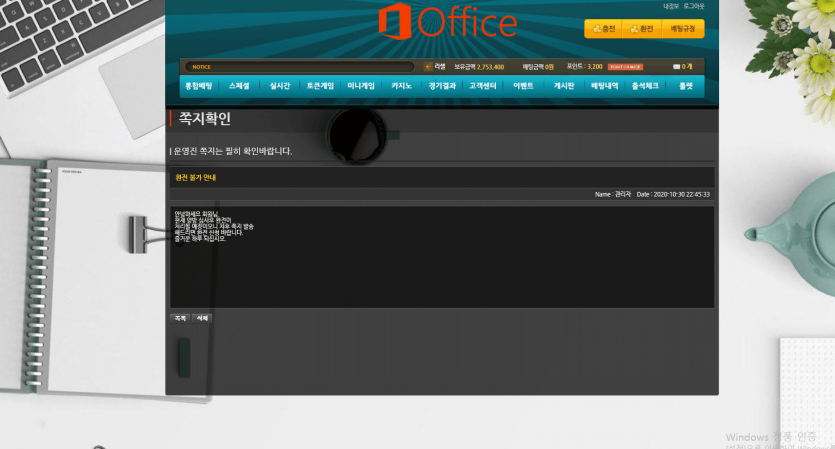Open the 룰렛 menu
The image size is (835, 449).
pos(686,86)
